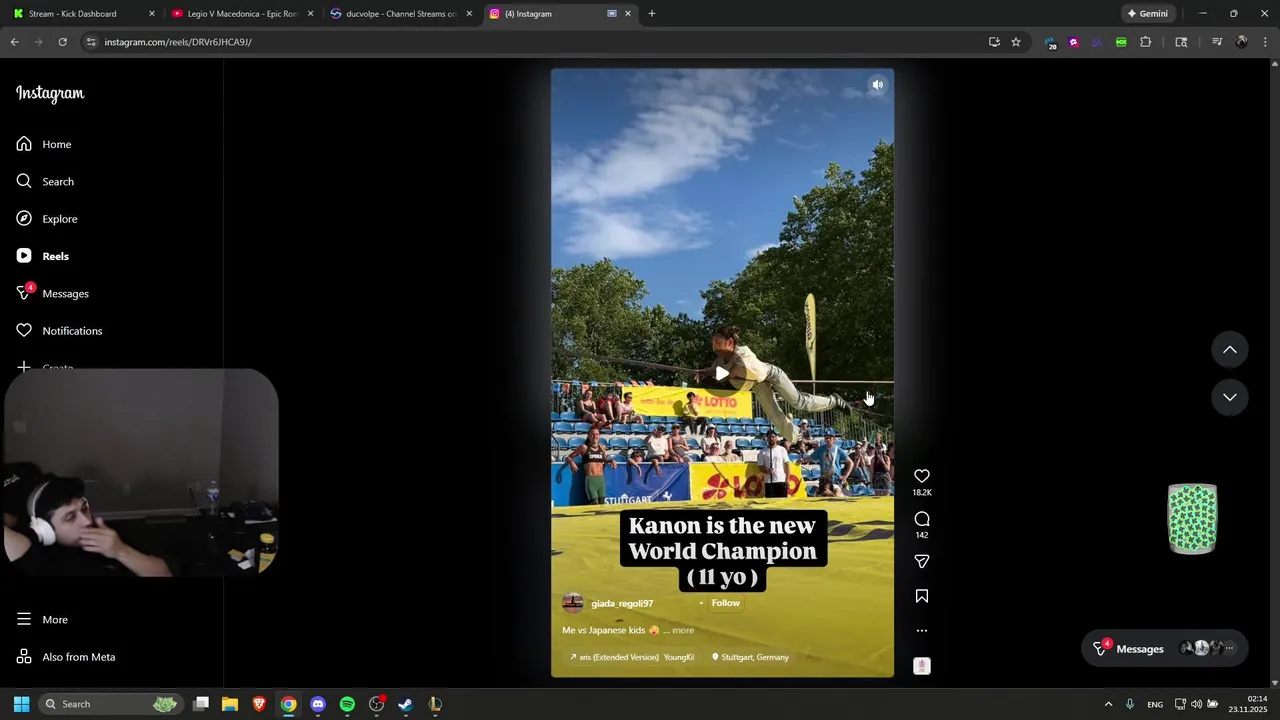Open the YoungKil audio track link

point(632,657)
